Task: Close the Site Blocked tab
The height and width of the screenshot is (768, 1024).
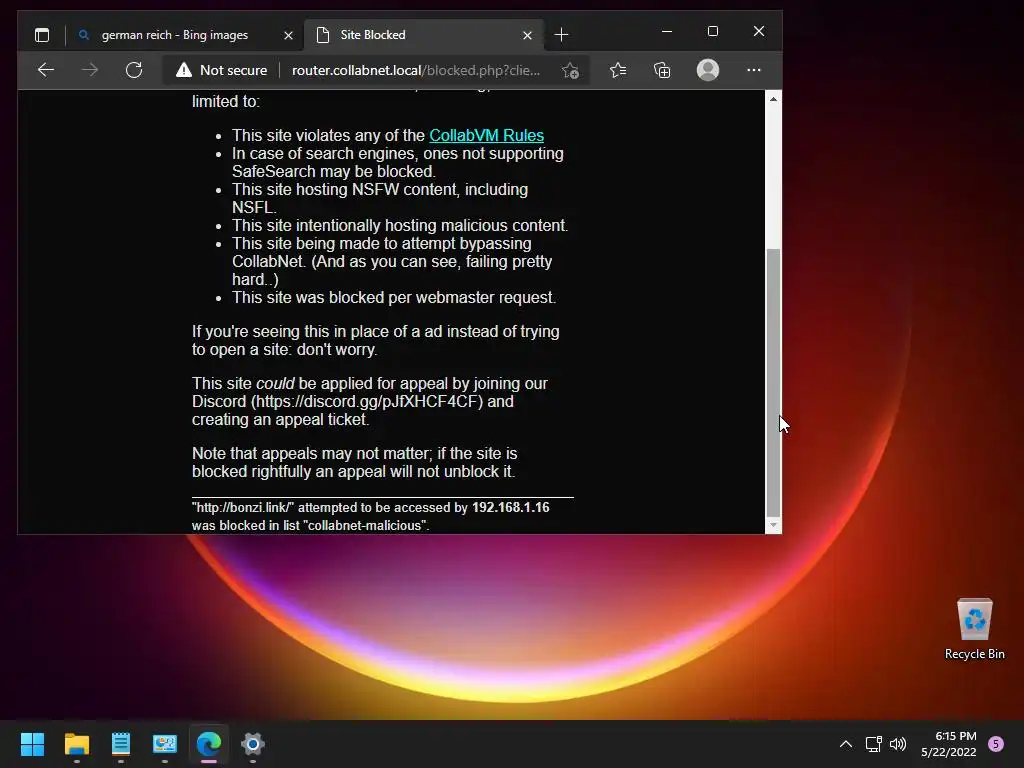Action: (527, 35)
